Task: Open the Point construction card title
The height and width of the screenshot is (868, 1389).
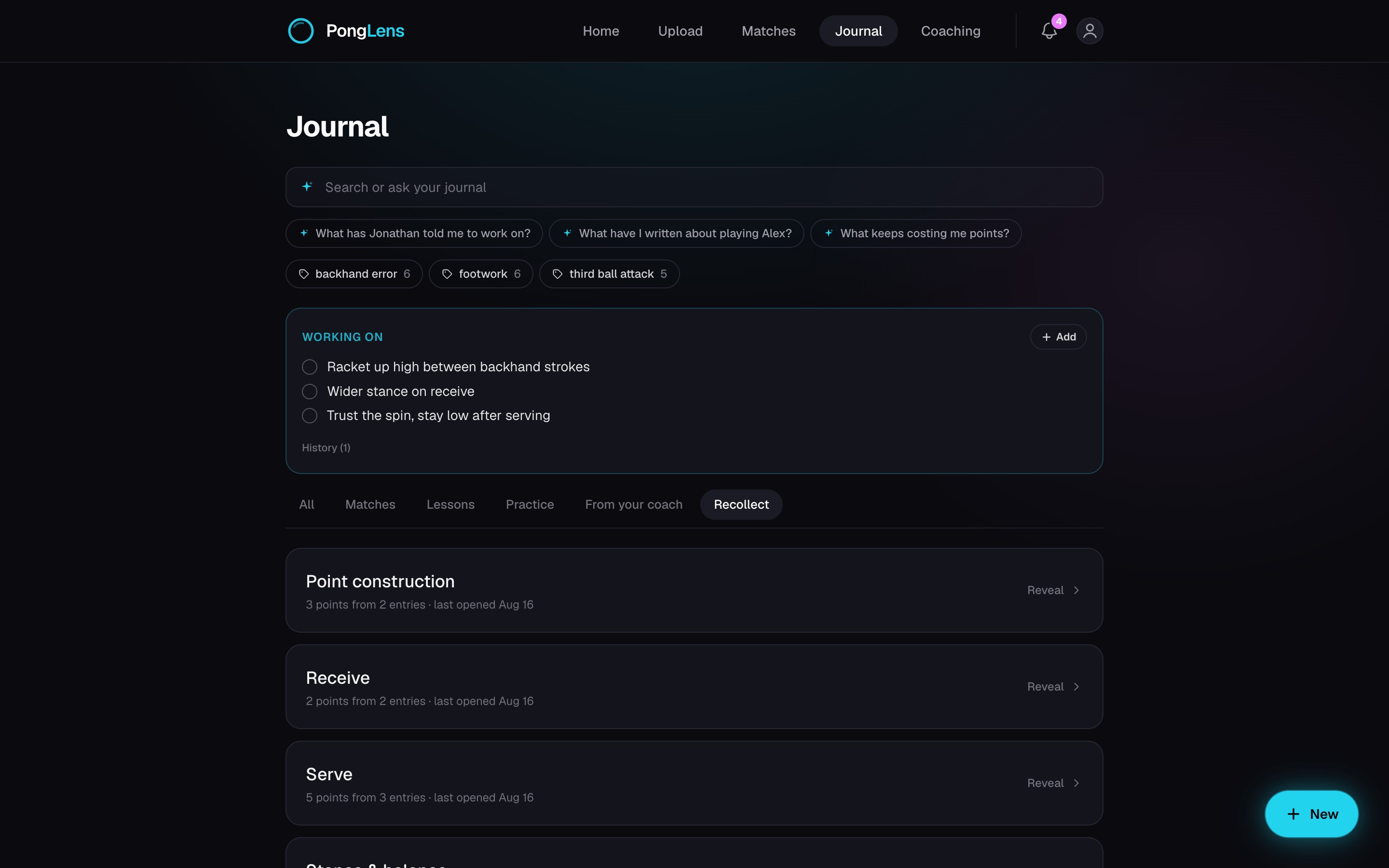Action: [x=380, y=582]
